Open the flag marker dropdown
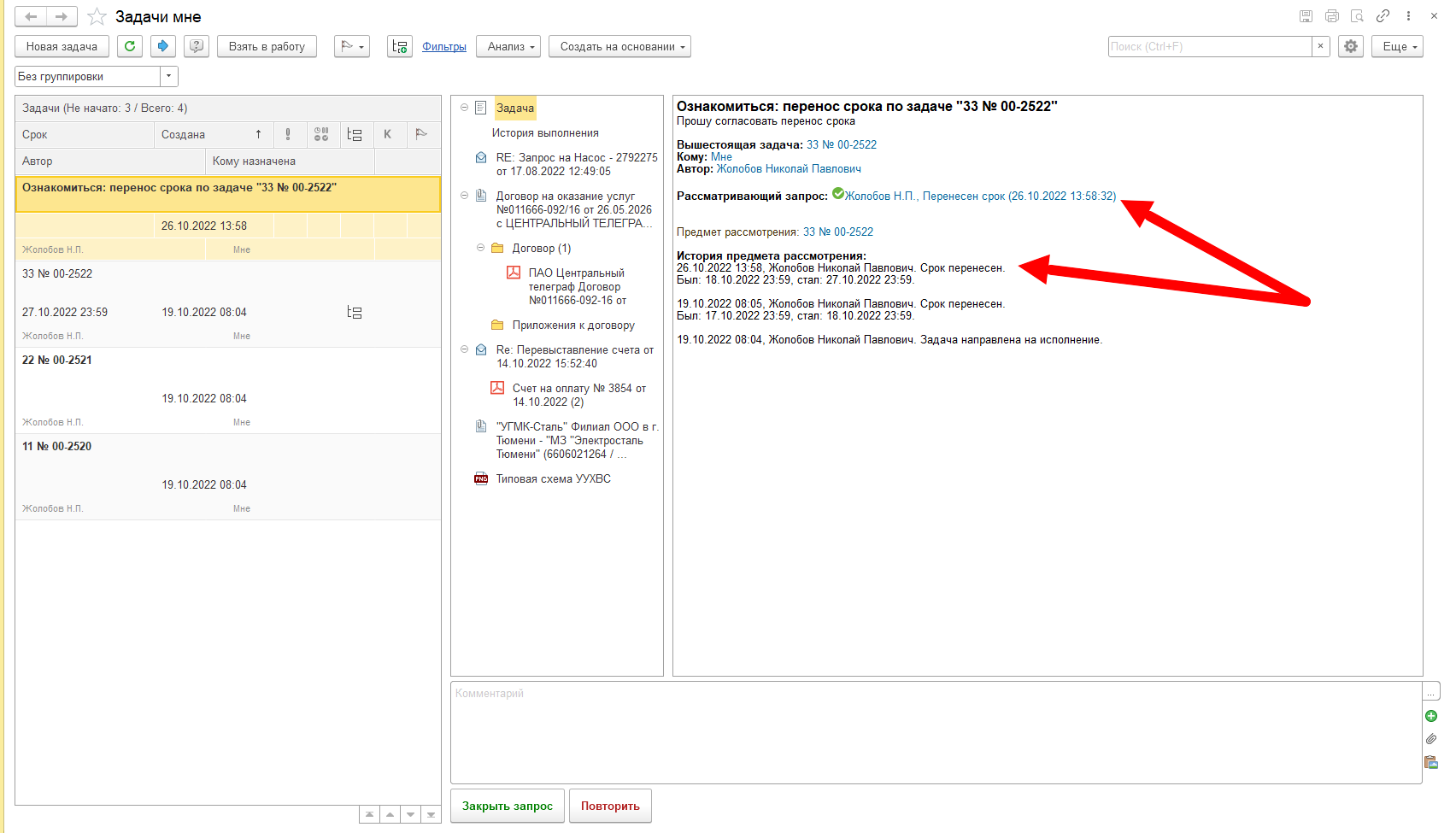The height and width of the screenshot is (833, 1456). (x=352, y=46)
